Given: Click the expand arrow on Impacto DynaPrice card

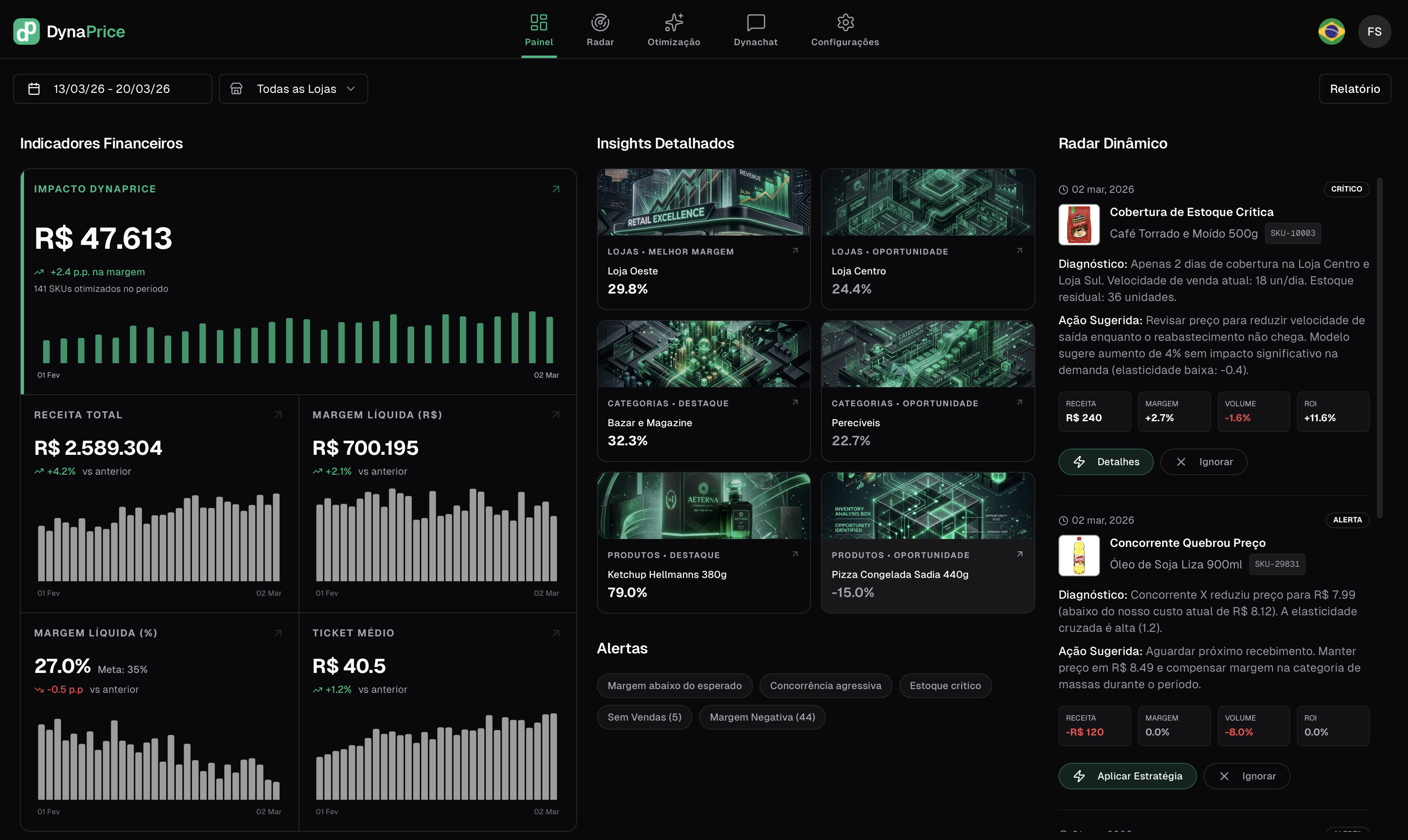Looking at the screenshot, I should [x=555, y=189].
